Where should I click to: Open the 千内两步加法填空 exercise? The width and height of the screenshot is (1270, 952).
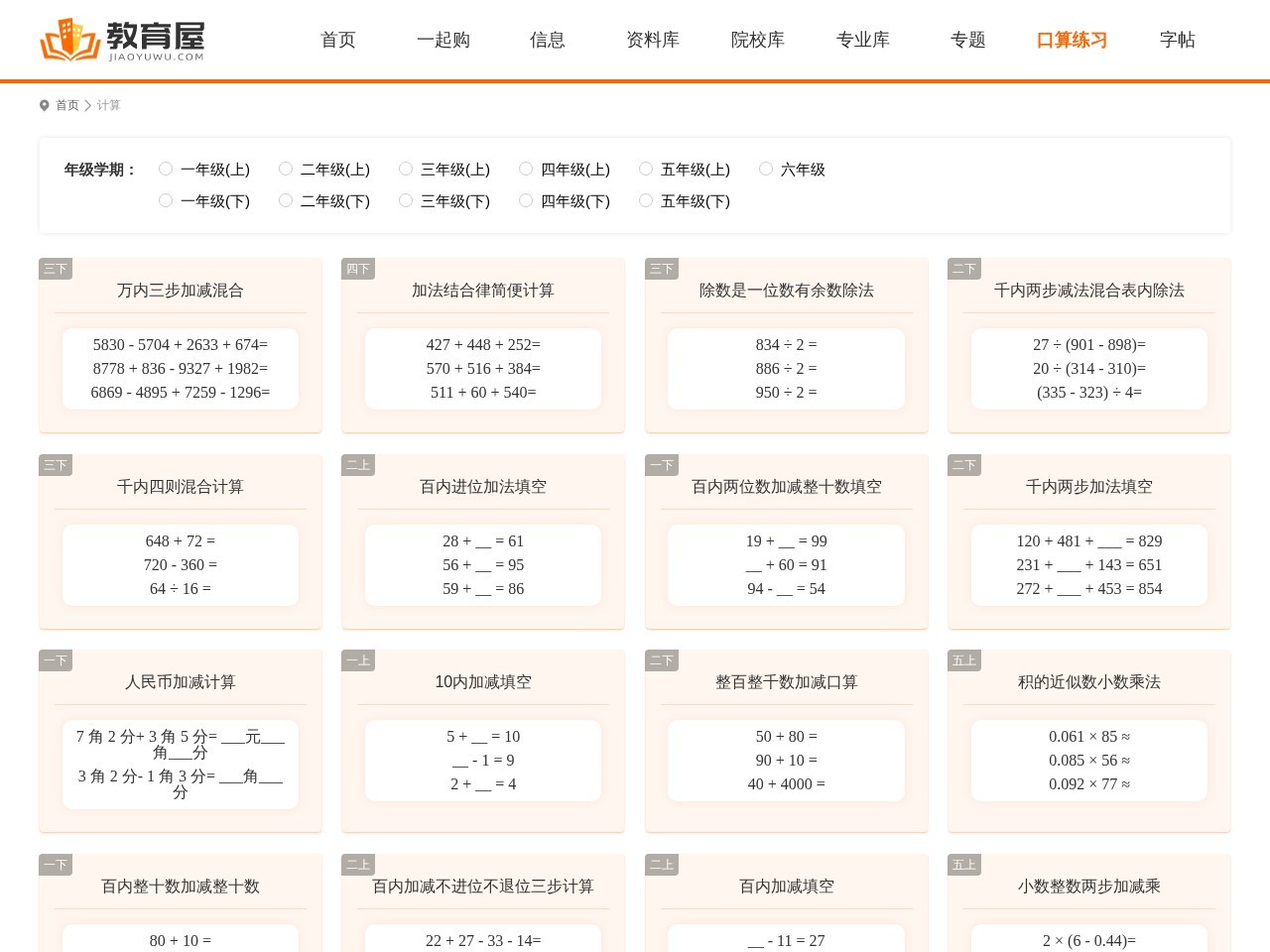pos(1089,487)
